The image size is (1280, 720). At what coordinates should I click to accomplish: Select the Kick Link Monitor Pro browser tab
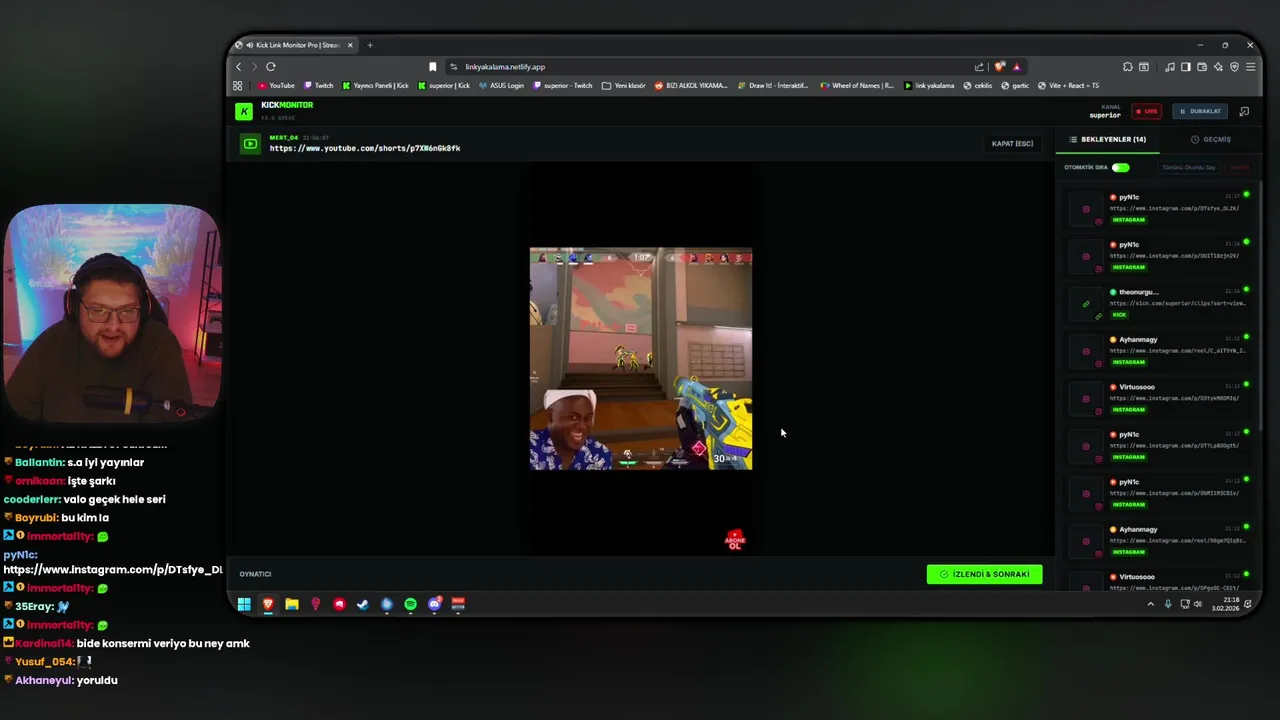[294, 45]
